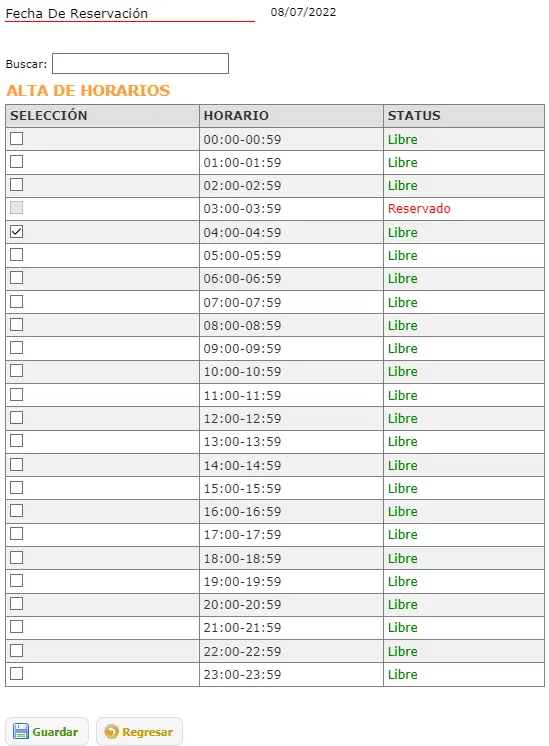Image resolution: width=549 pixels, height=746 pixels.
Task: Select the 20:00-20:59 slot checkbox
Action: point(17,604)
